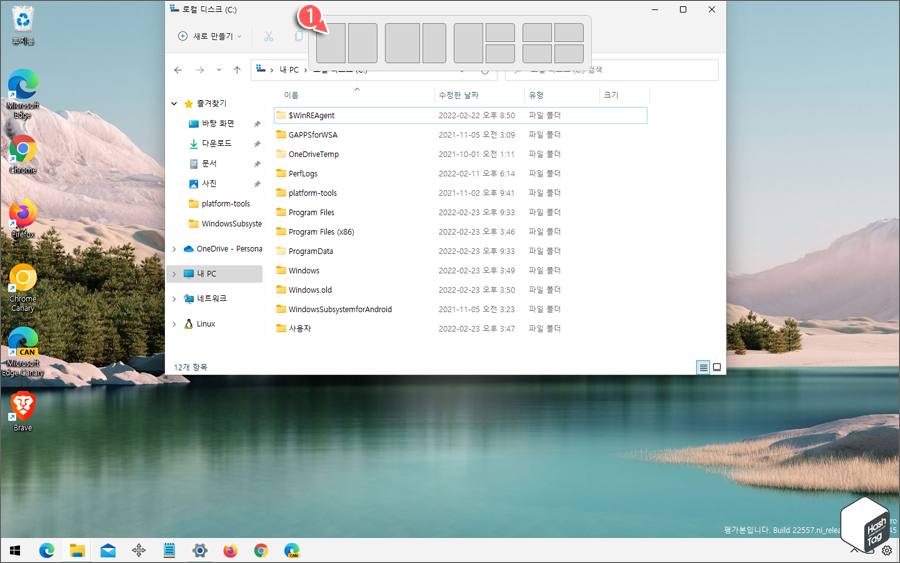Snap window to wide left zone of uneven layout
900x563 pixels.
402,43
